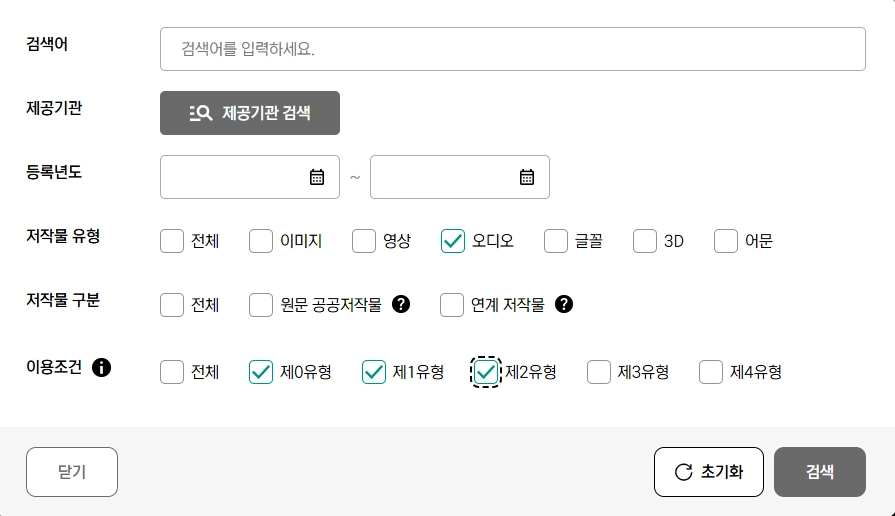Select the 글꼴 checkbox
Viewport: 895px width, 516px height.
556,241
